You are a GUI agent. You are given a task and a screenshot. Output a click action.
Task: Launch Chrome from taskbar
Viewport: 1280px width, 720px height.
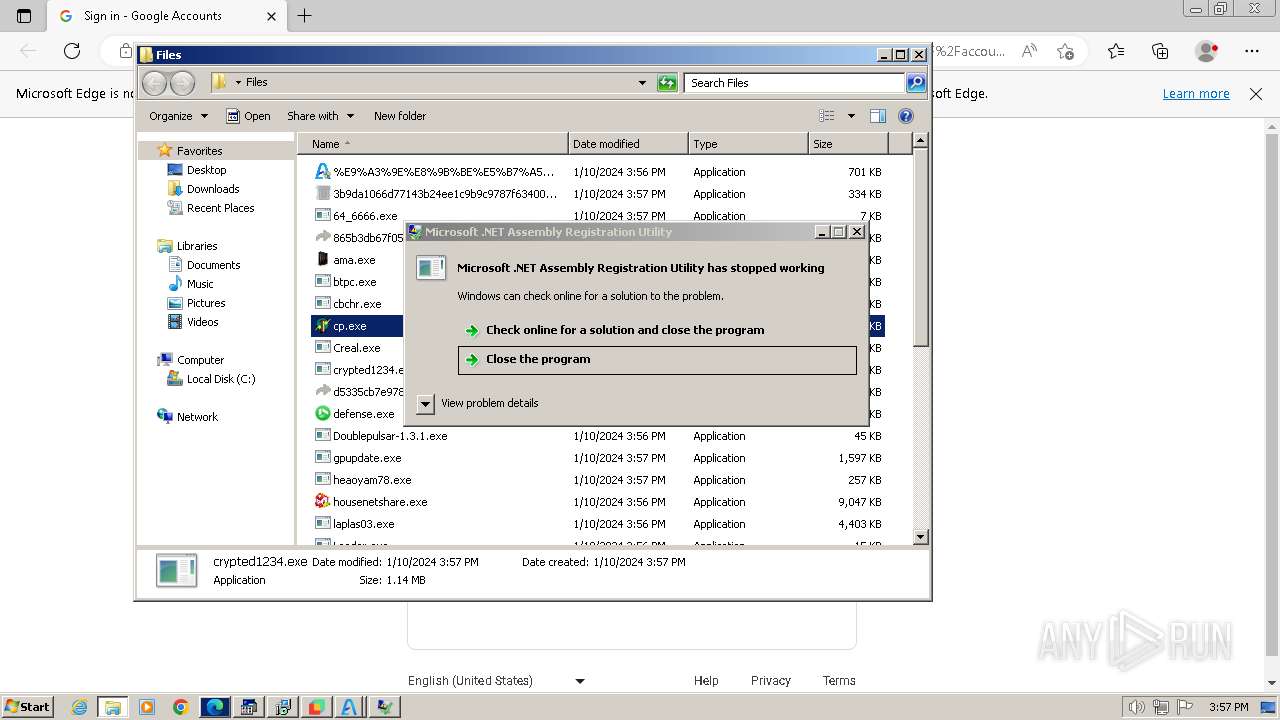180,707
